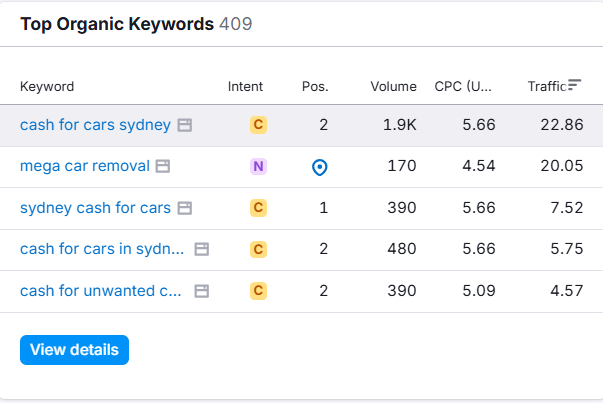Open sydney cash for cars keyword link
This screenshot has height=403, width=603.
pos(95,208)
